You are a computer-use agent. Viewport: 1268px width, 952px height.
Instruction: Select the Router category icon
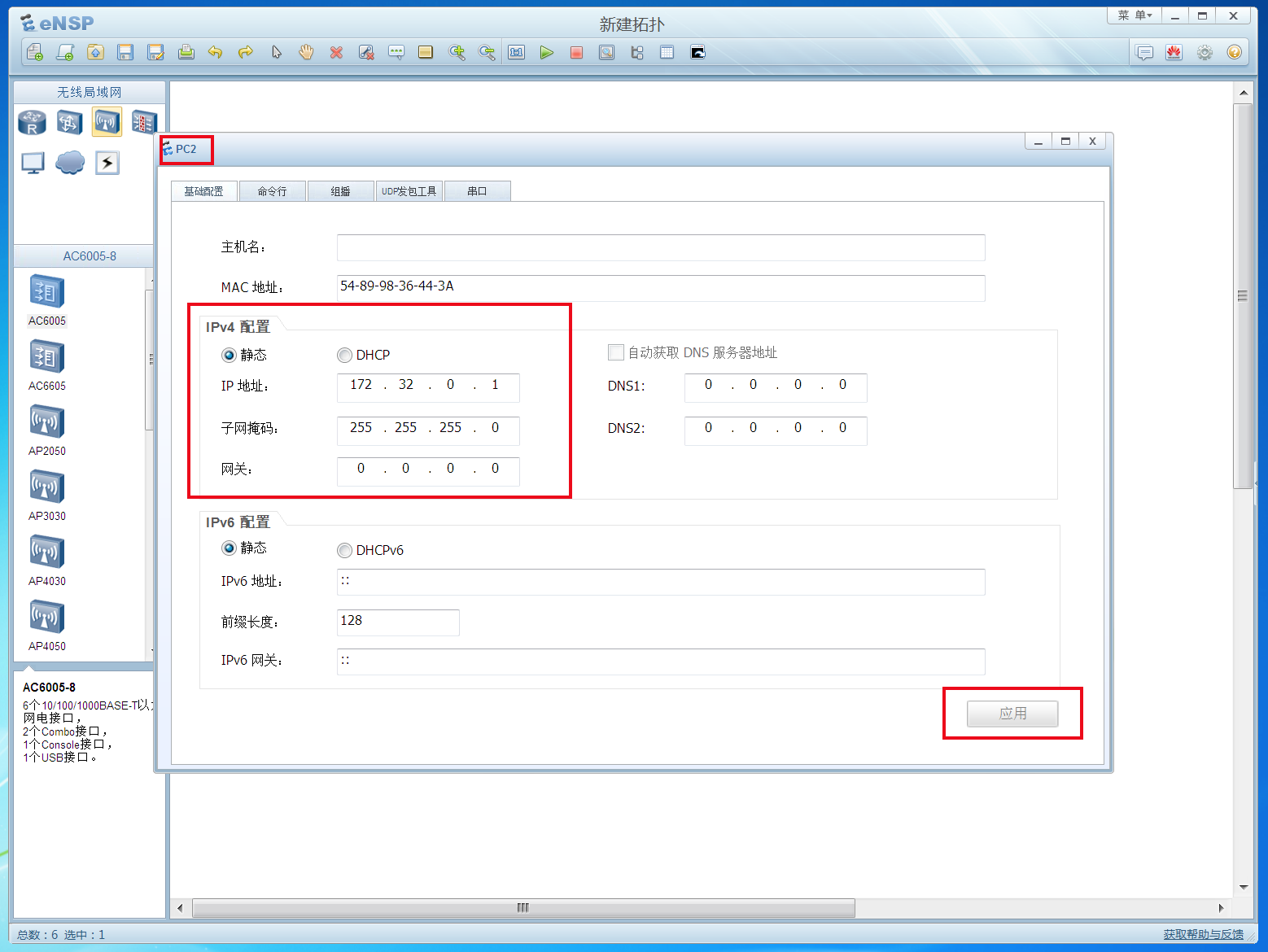33,123
